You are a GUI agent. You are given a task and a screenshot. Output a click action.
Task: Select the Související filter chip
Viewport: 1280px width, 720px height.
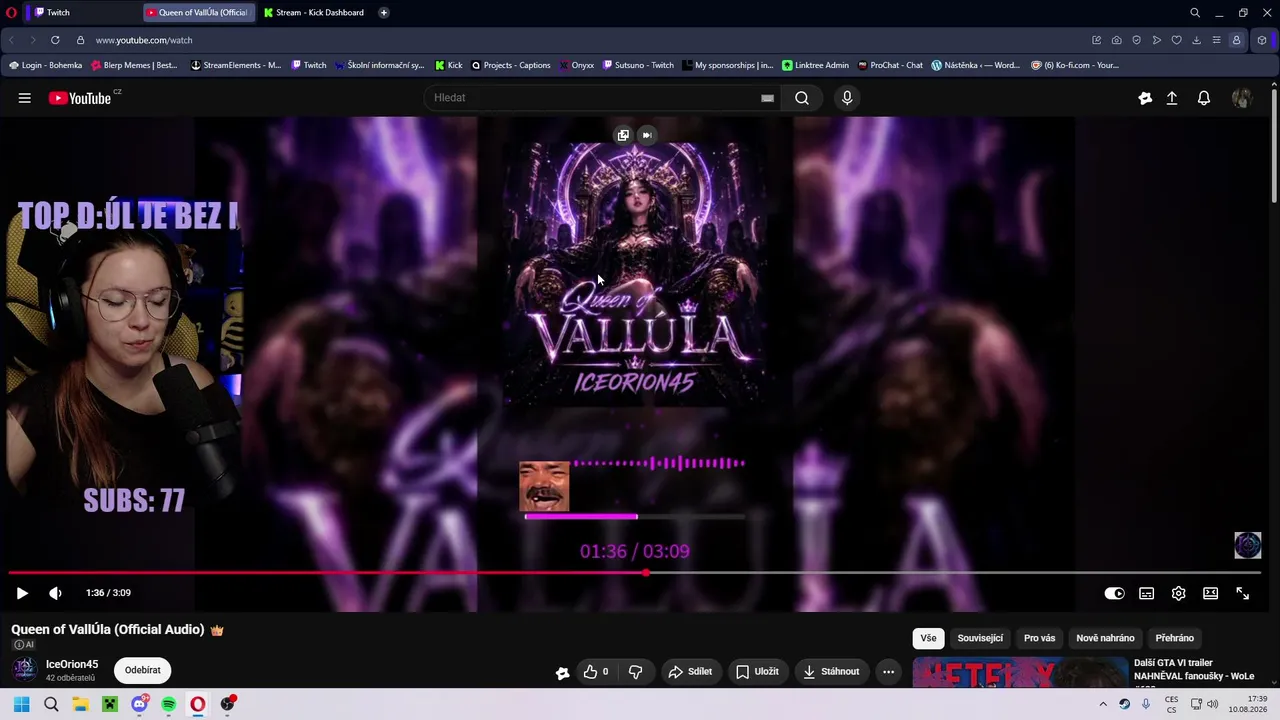(980, 638)
